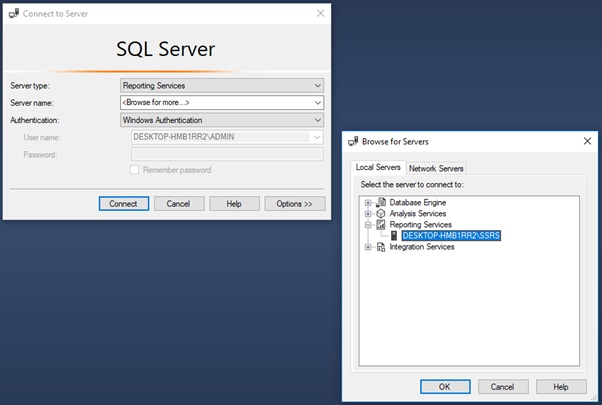602x405 pixels.
Task: Click the Database Engine tree icon
Action: (x=380, y=202)
